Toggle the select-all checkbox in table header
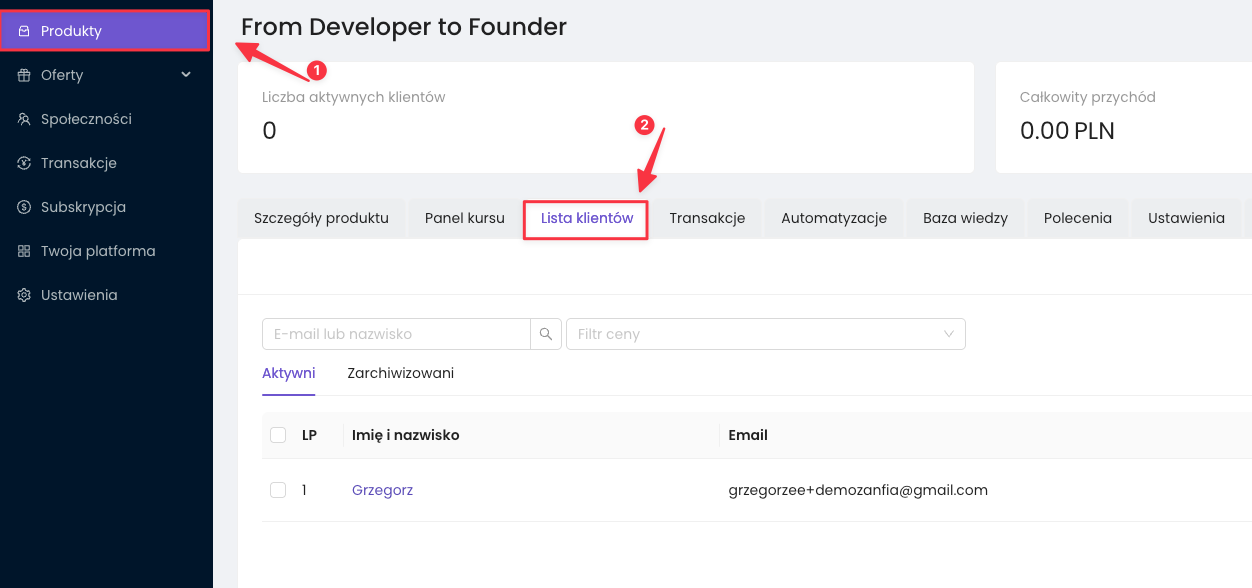The image size is (1252, 588). pos(278,435)
